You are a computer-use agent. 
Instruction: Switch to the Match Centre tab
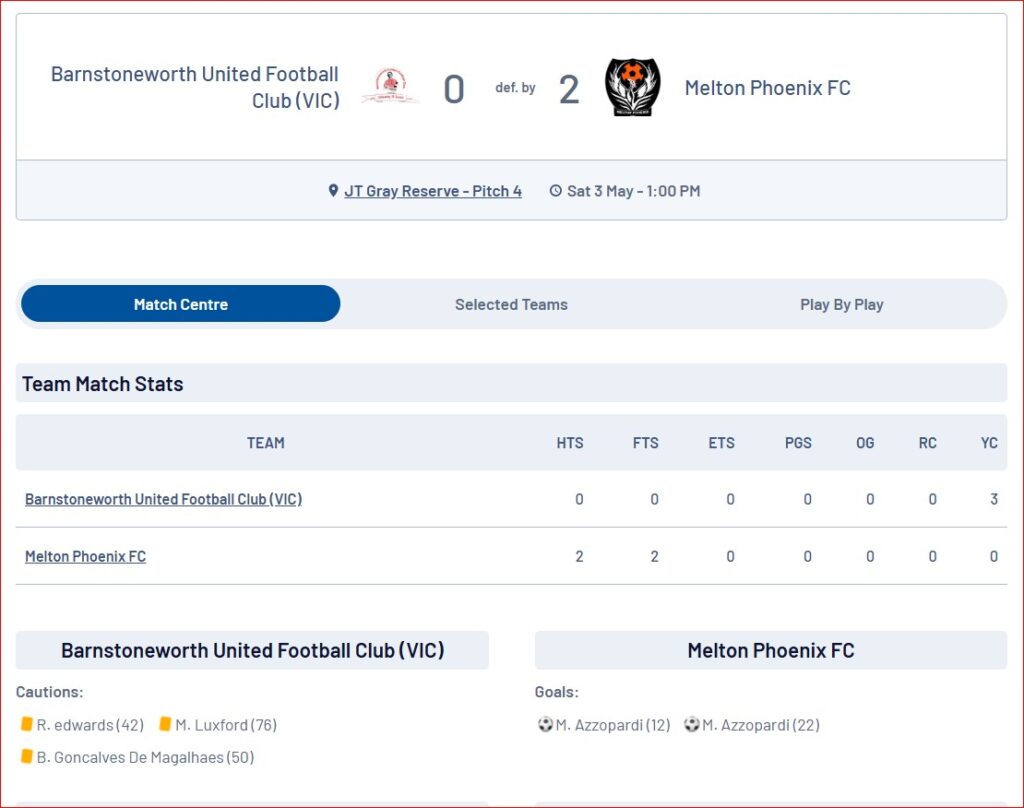[181, 304]
